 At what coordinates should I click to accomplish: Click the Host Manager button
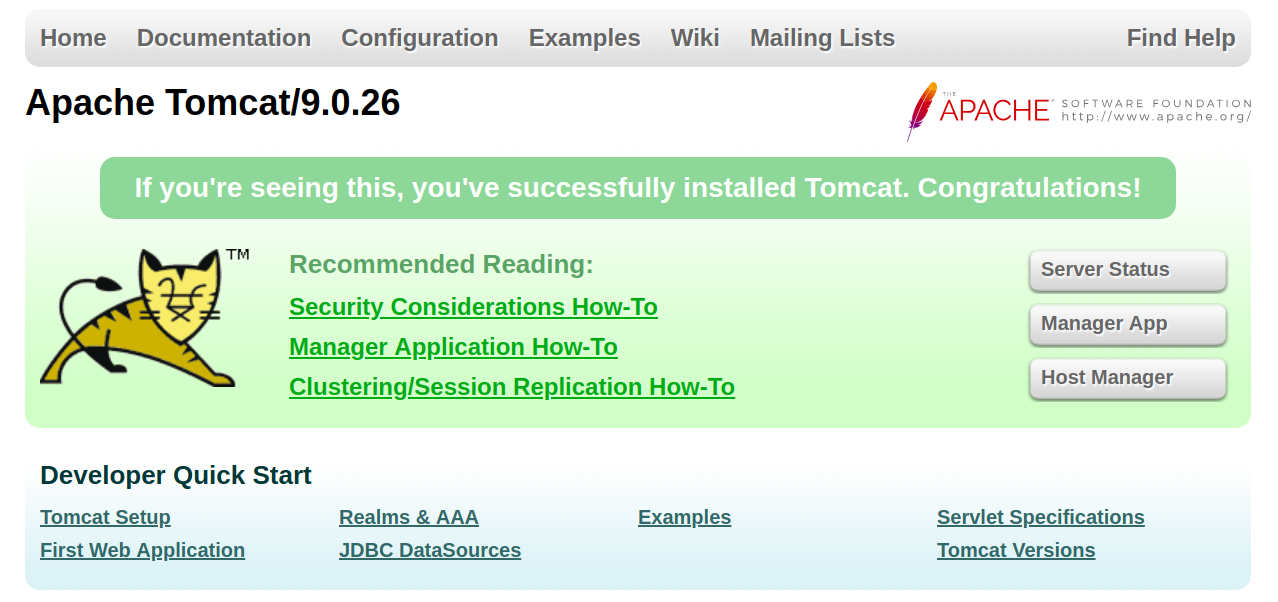pos(1127,378)
